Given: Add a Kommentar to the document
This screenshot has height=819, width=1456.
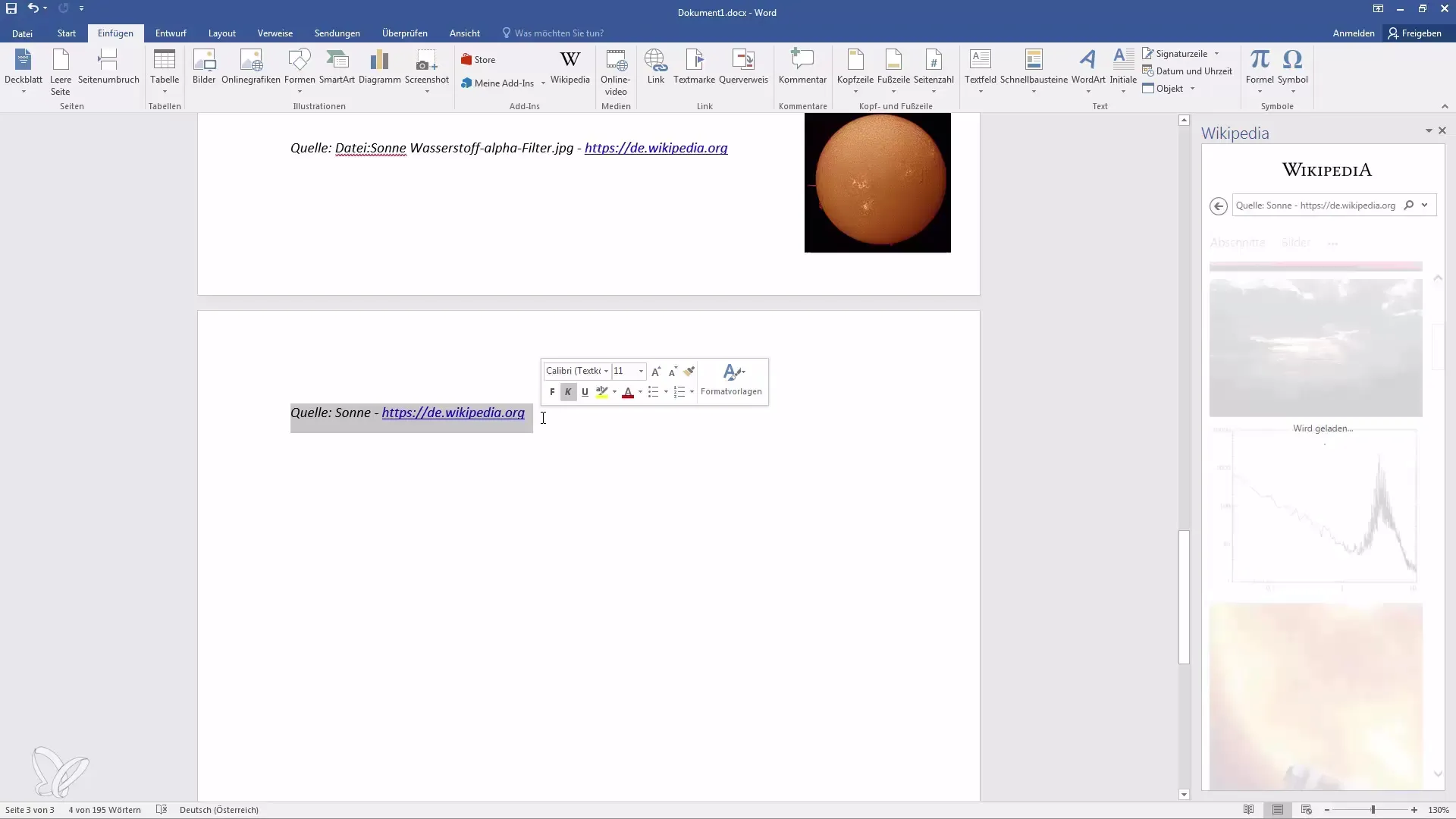Looking at the screenshot, I should [x=802, y=67].
